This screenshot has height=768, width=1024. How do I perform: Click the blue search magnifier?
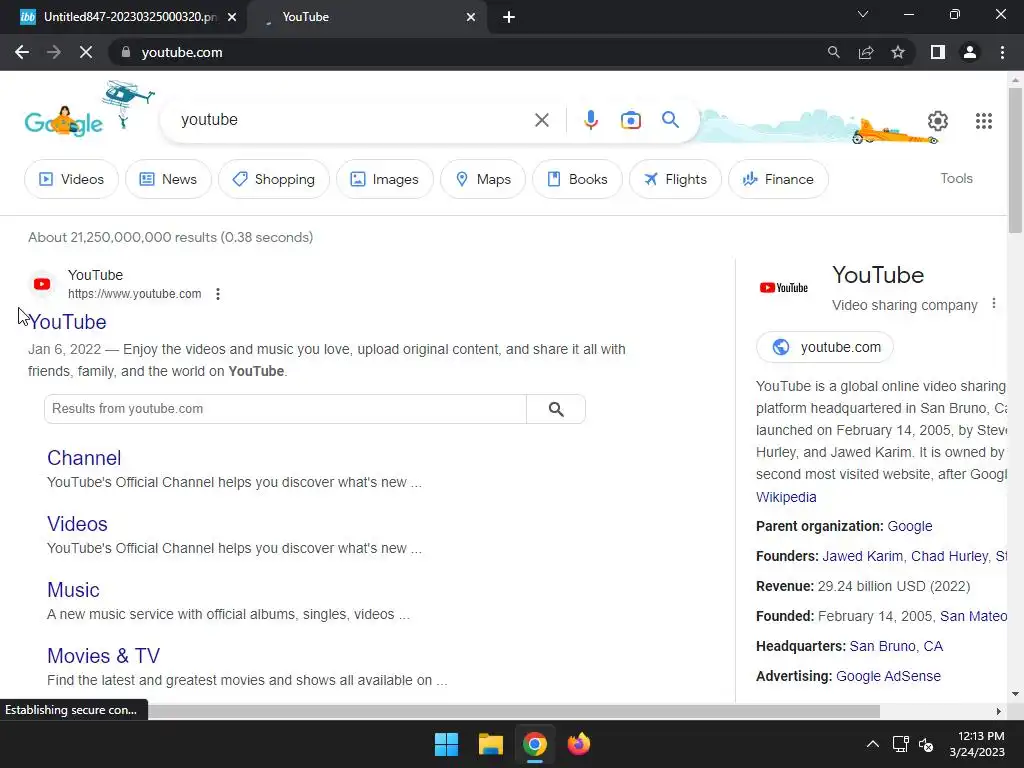[670, 120]
